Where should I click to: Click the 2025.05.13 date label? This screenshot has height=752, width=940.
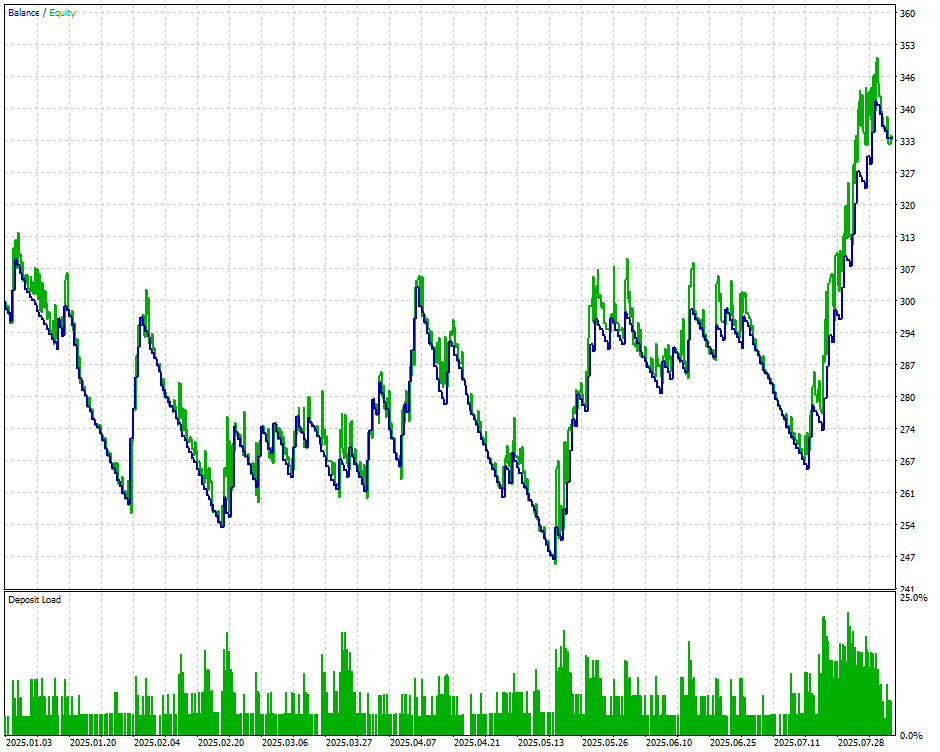541,742
